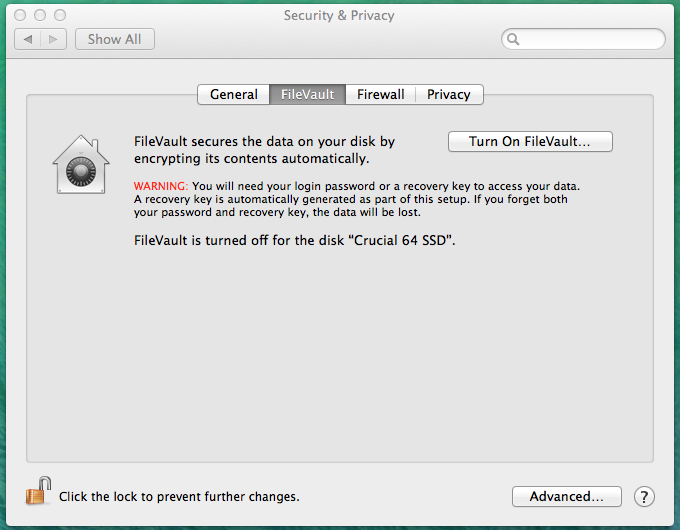Open the Firewall tab

tap(381, 94)
